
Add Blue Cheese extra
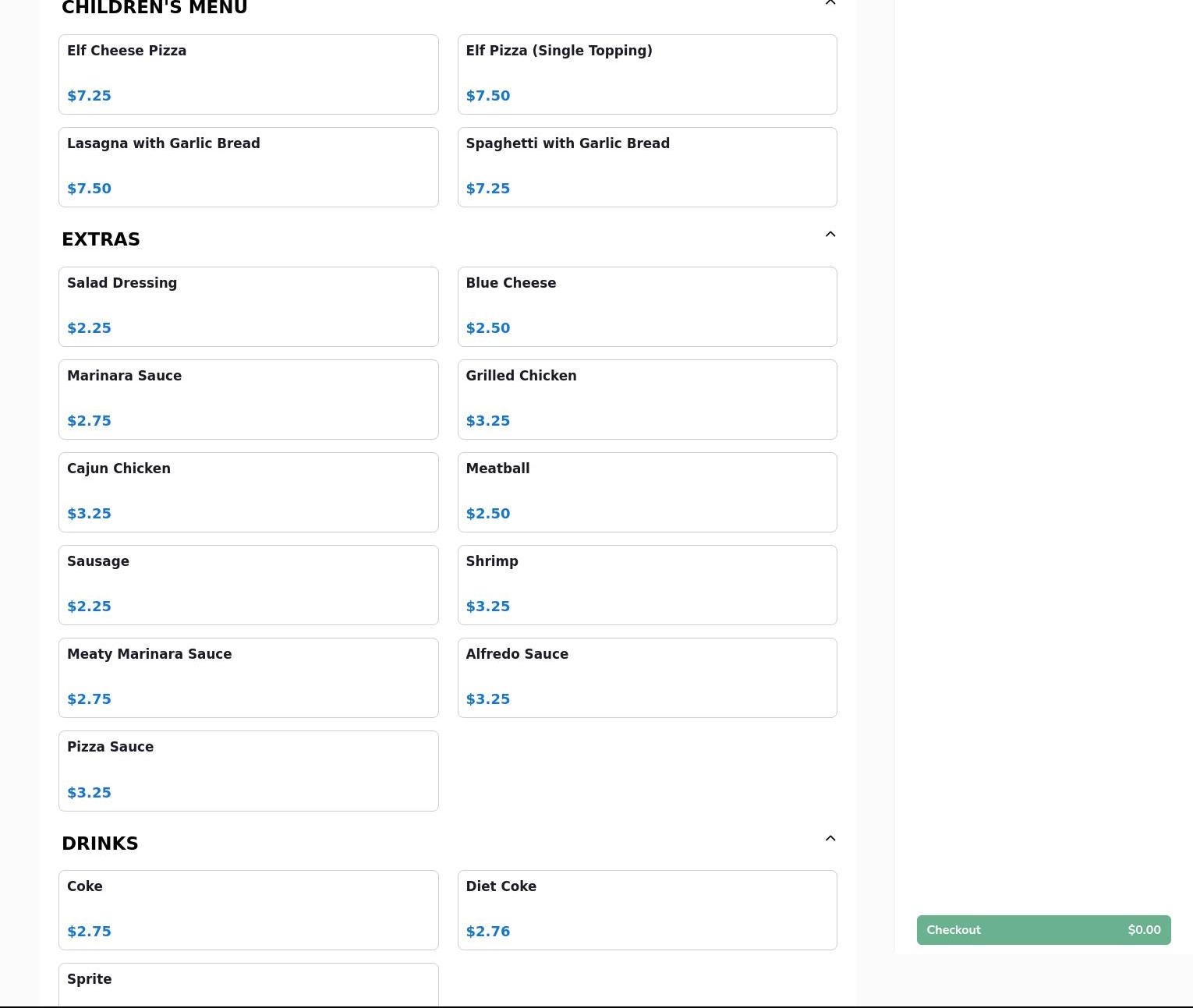pos(646,306)
